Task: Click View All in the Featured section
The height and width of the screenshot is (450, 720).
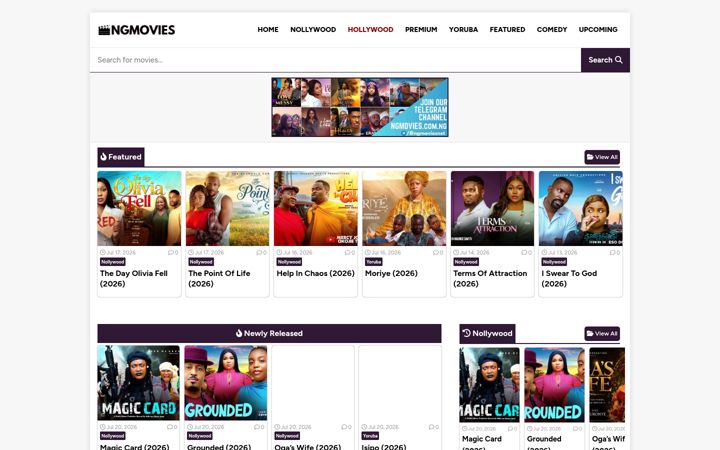Action: click(602, 157)
